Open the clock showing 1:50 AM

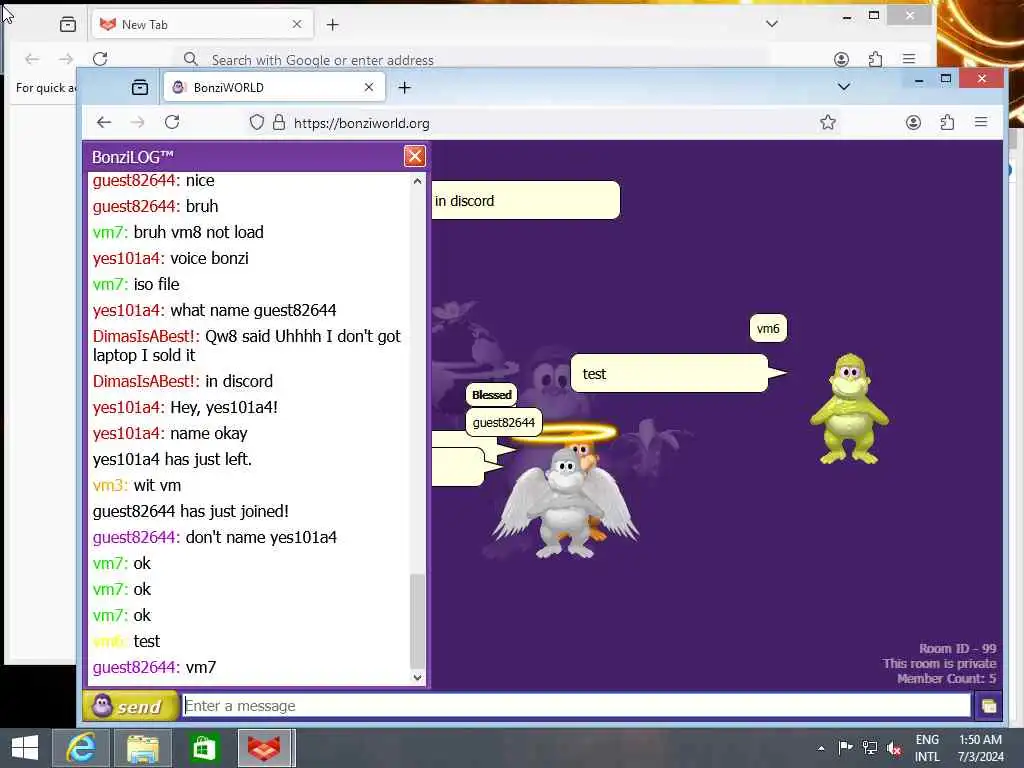pyautogui.click(x=980, y=748)
